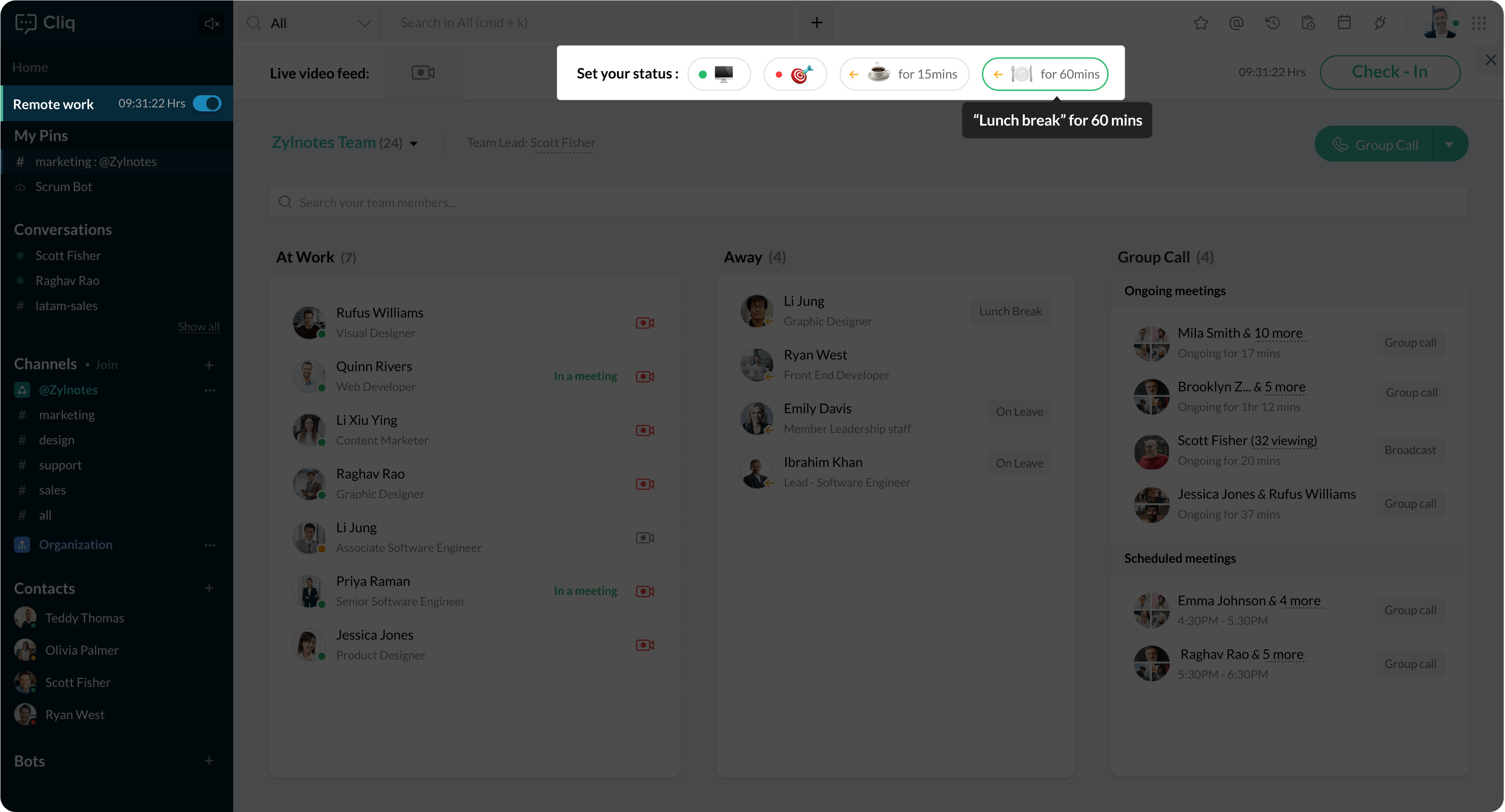Open starred messages via star icon
Viewport: 1505px width, 812px height.
click(x=1200, y=23)
